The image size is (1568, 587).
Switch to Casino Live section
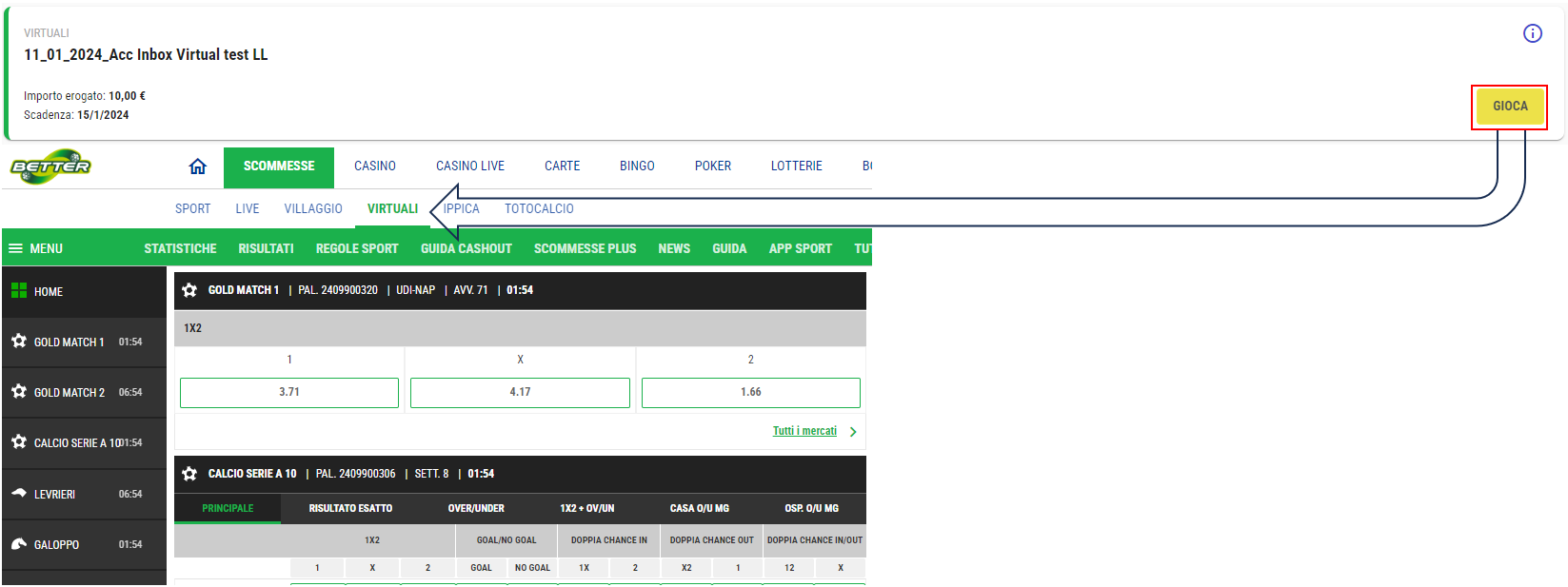click(x=469, y=166)
